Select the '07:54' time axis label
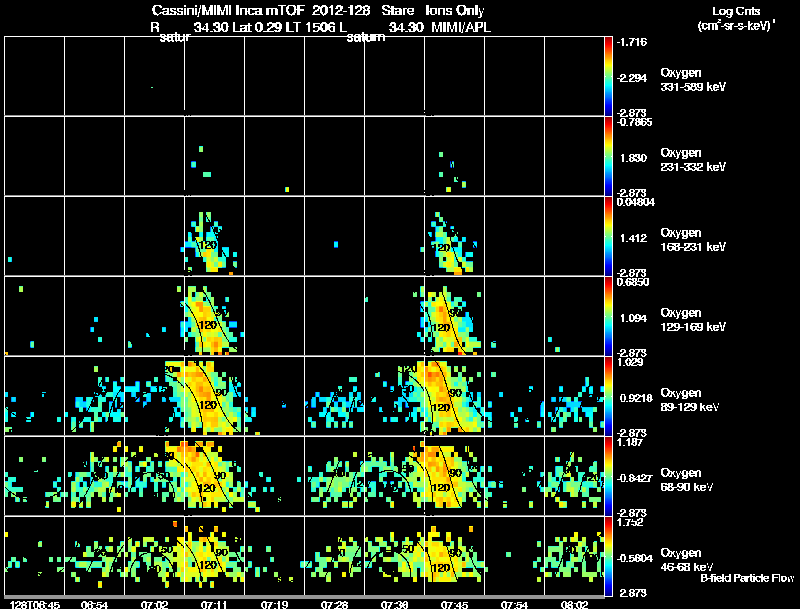The image size is (800, 609). tap(514, 605)
